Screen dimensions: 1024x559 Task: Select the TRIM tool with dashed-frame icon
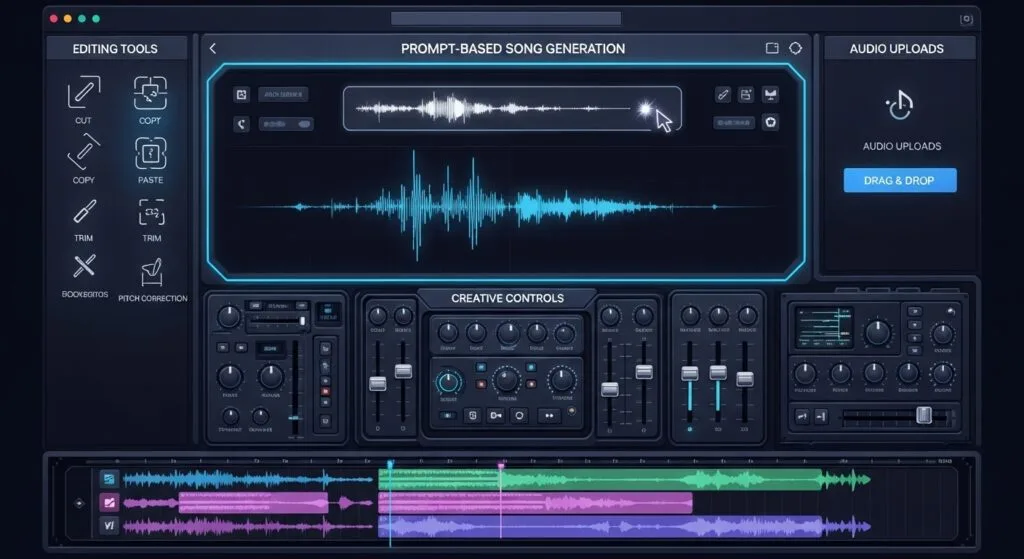click(x=152, y=213)
